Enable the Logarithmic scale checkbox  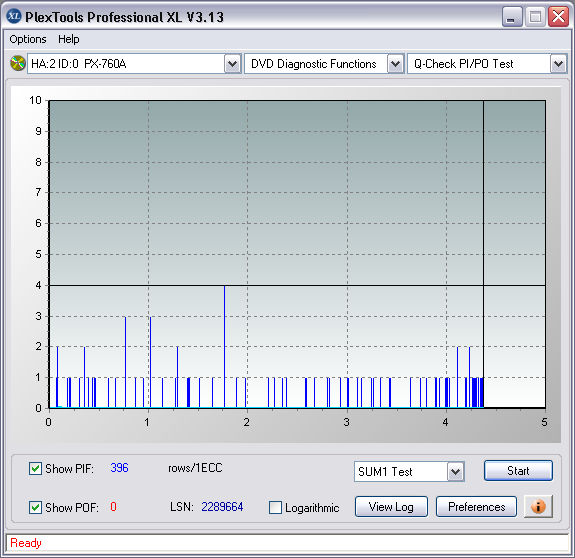[x=275, y=507]
